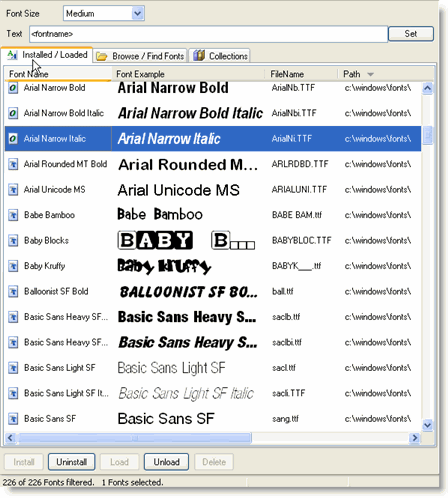Viewport: 448px width, 498px height.
Task: Click the Arial Unicode MS font icon
Action: tap(13, 190)
